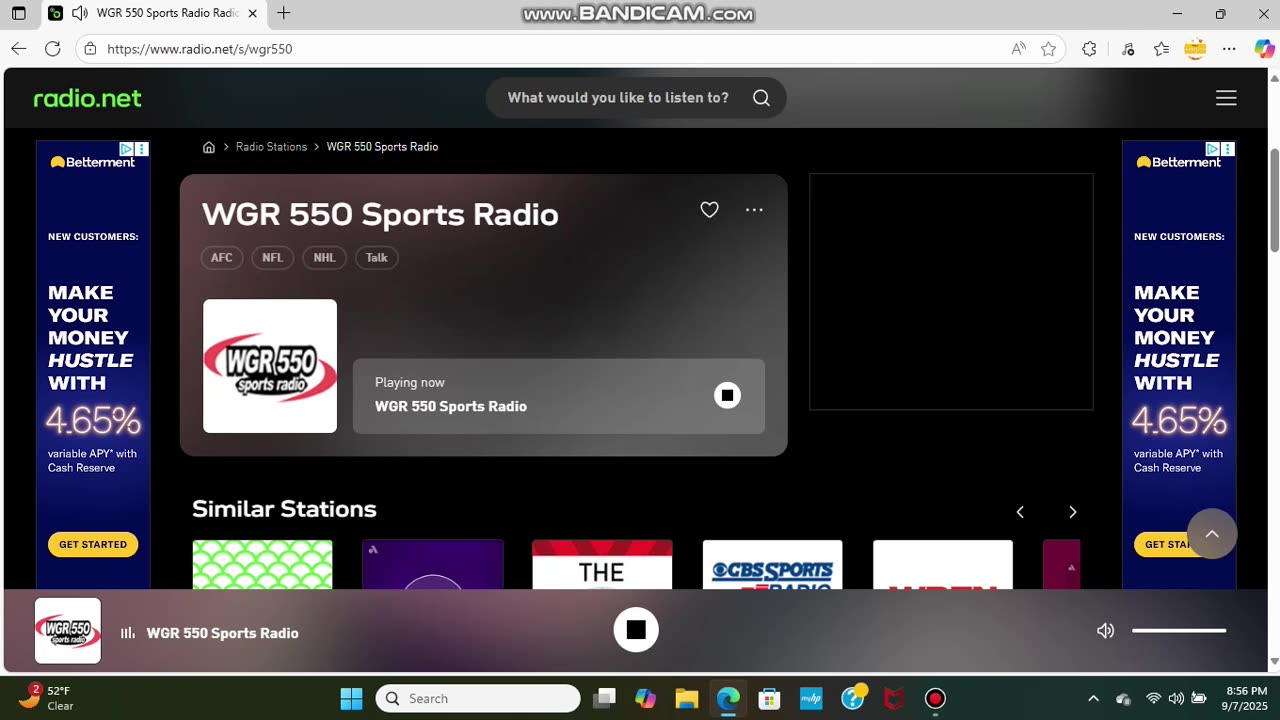1280x720 pixels.
Task: Open the Favorites list toolbar icon
Action: (x=1161, y=48)
